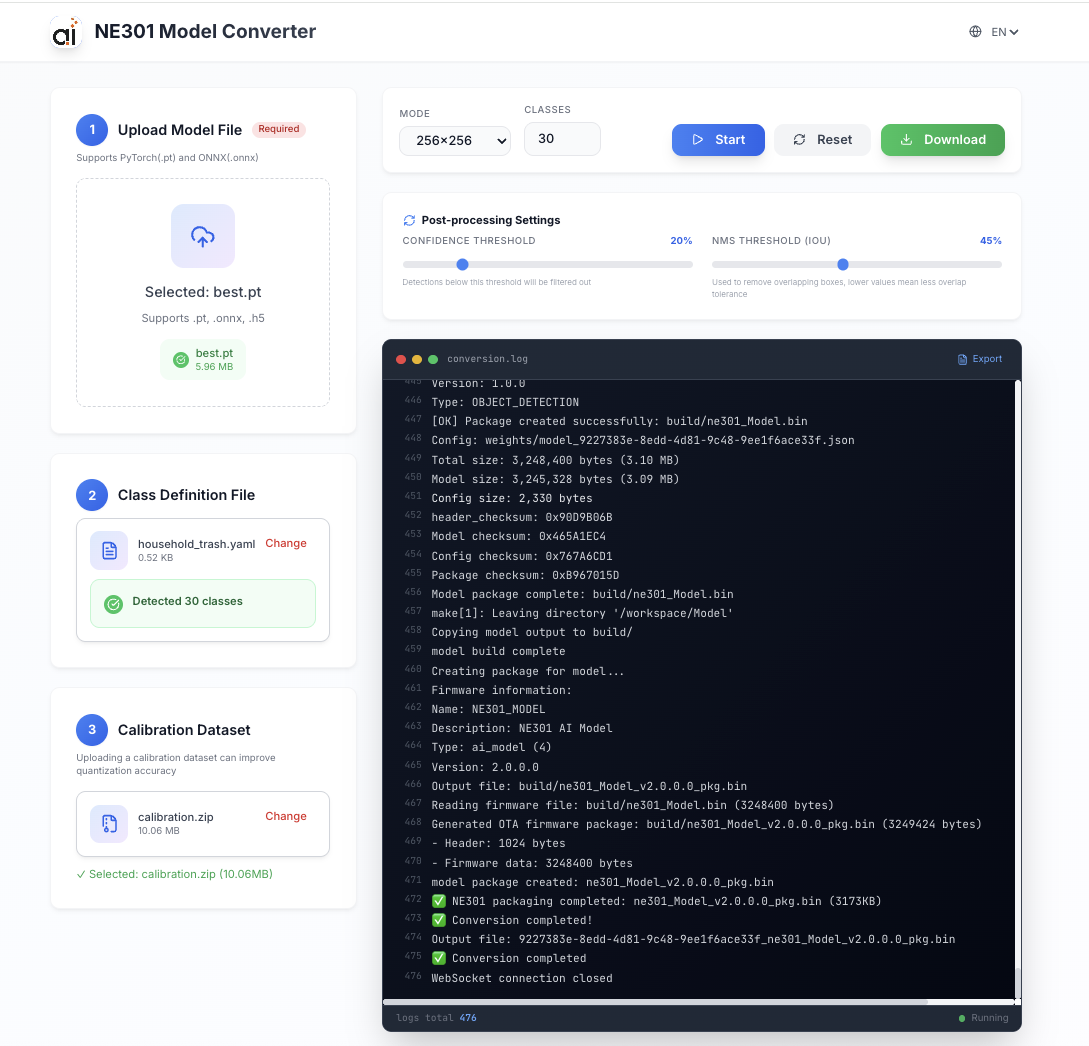Click the cloud upload icon
The height and width of the screenshot is (1046, 1089).
coord(203,236)
